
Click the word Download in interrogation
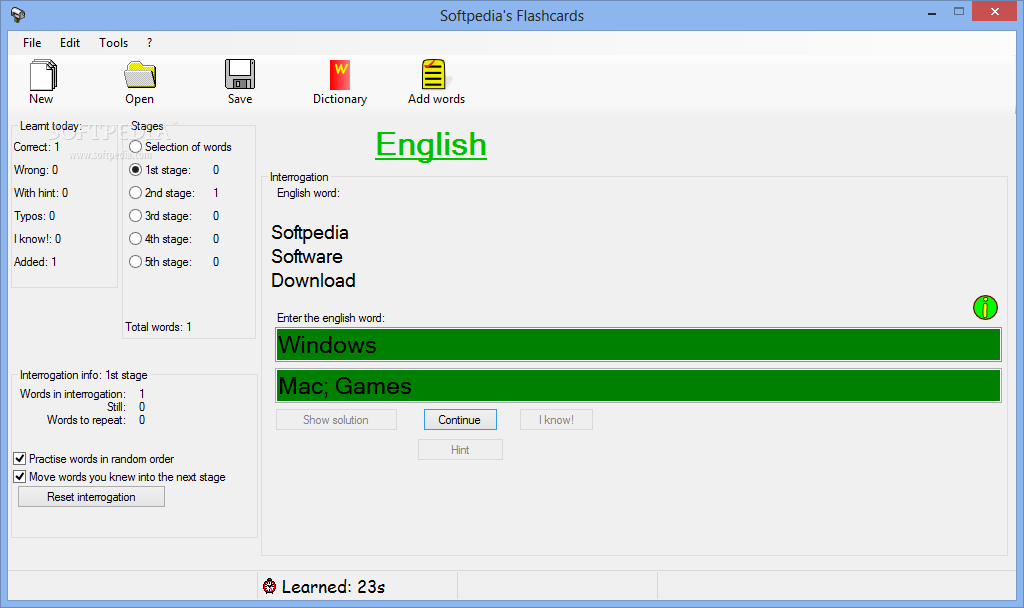313,280
